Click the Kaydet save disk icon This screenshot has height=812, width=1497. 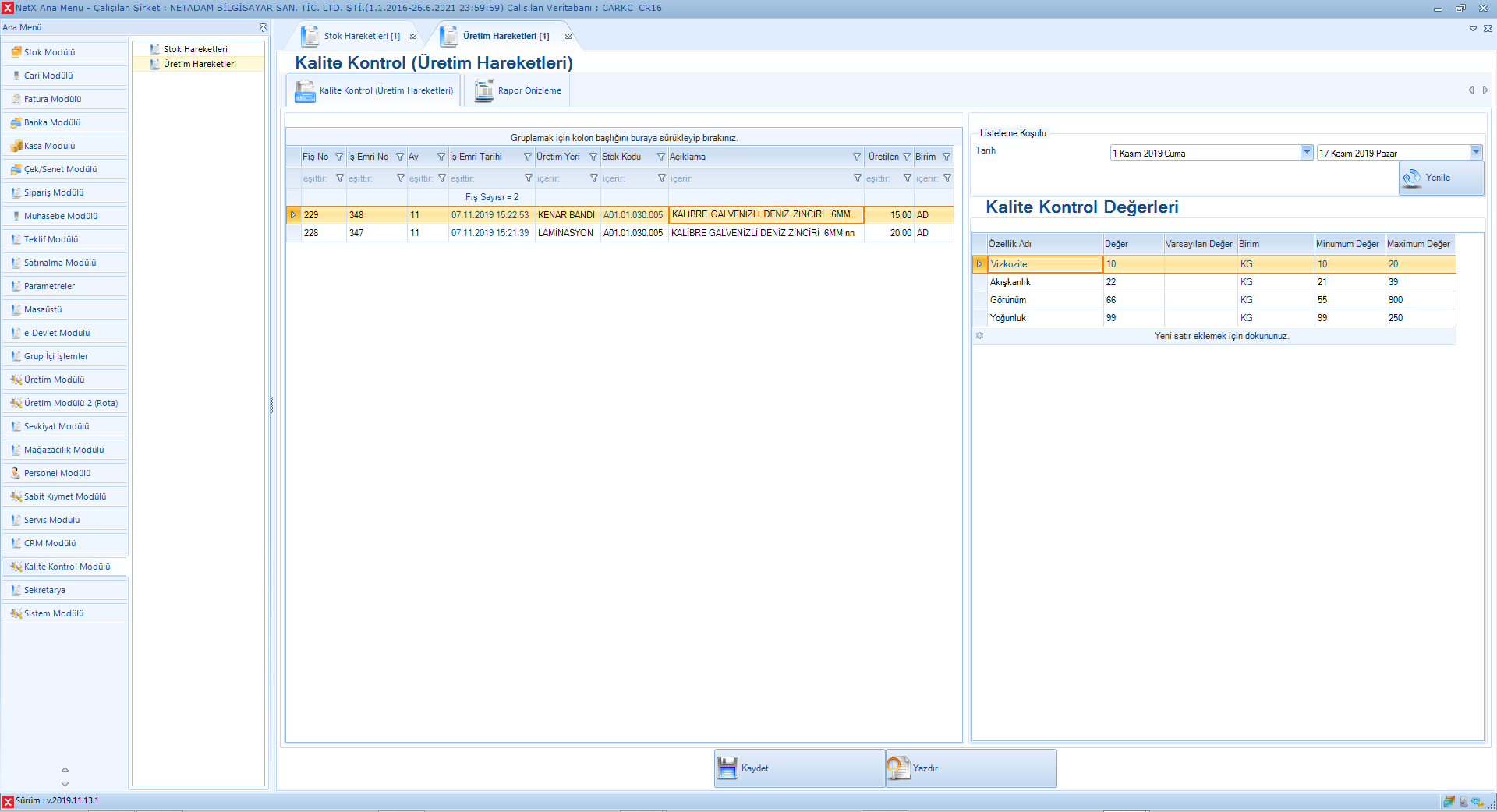tap(727, 768)
